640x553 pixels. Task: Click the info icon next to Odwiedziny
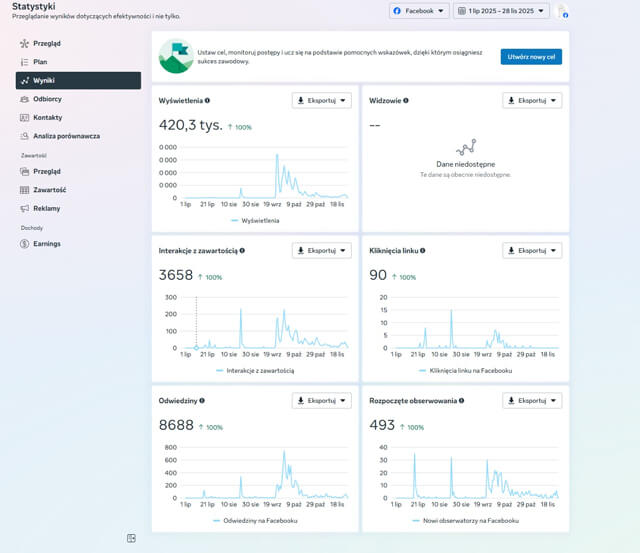202,401
